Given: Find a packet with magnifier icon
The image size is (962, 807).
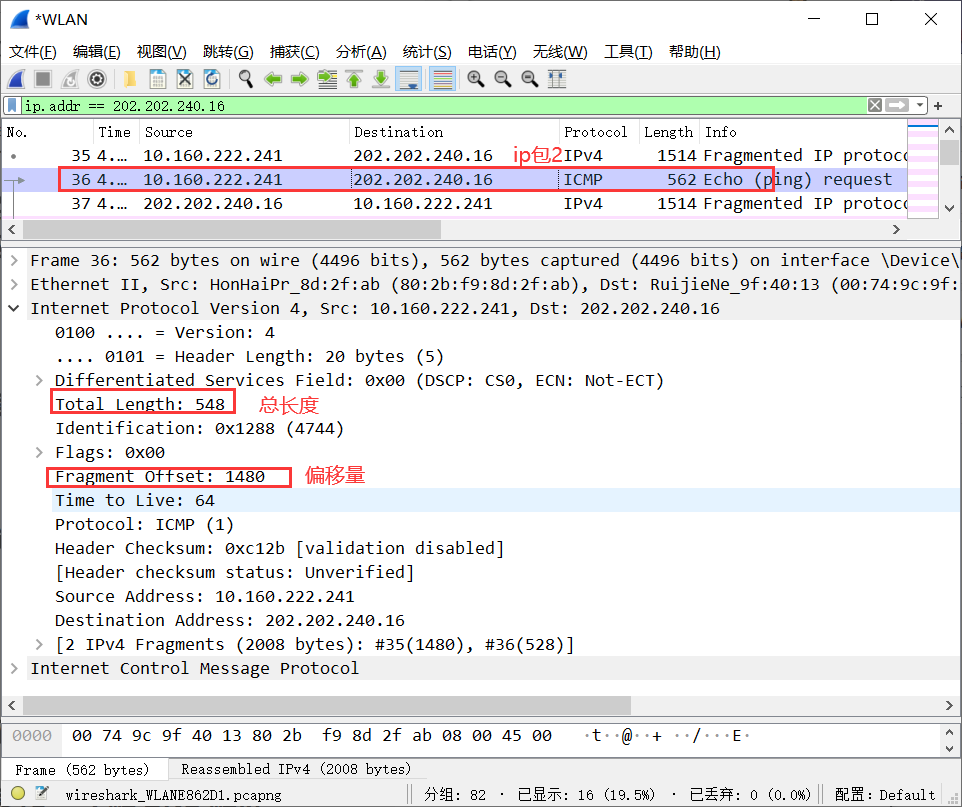Looking at the screenshot, I should coord(246,79).
